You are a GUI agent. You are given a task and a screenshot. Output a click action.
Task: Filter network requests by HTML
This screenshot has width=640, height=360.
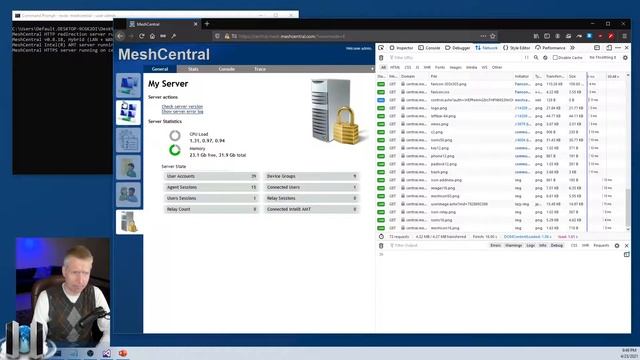395,67
